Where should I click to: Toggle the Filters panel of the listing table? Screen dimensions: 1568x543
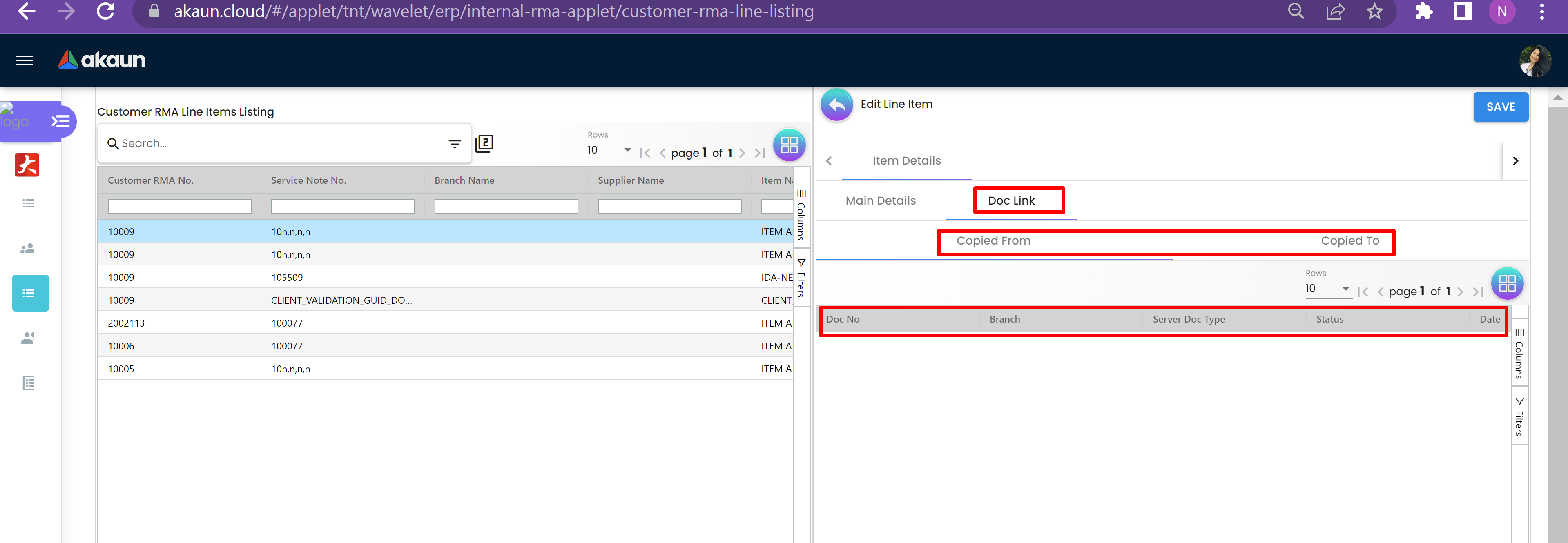[x=801, y=278]
